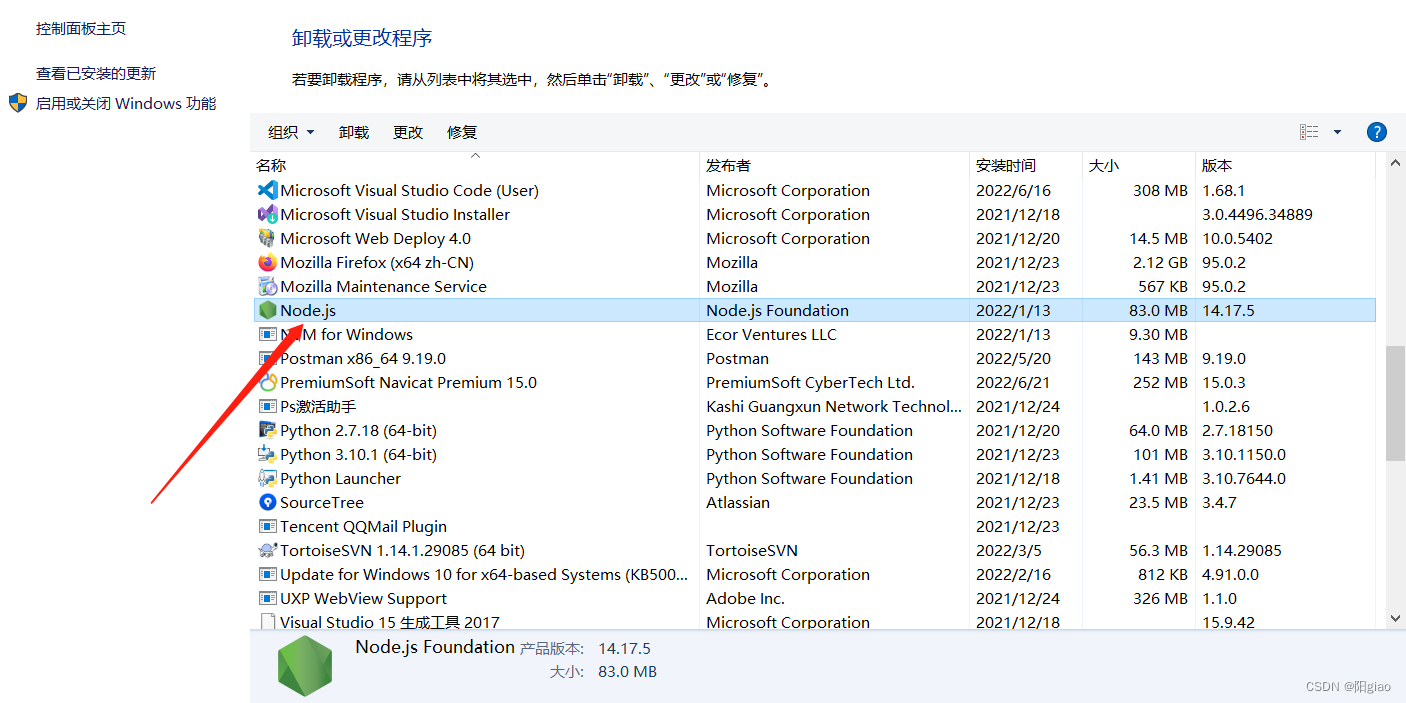Sort the list by the 名称 column header
The height and width of the screenshot is (703, 1406).
[x=271, y=165]
